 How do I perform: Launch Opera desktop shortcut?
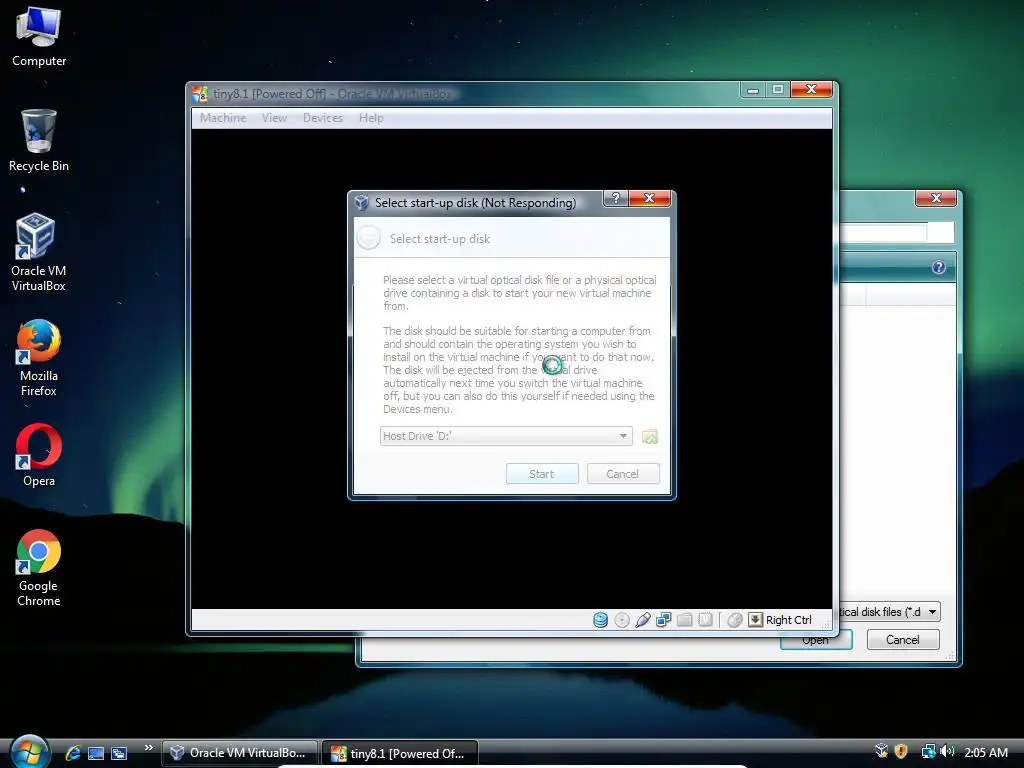39,456
